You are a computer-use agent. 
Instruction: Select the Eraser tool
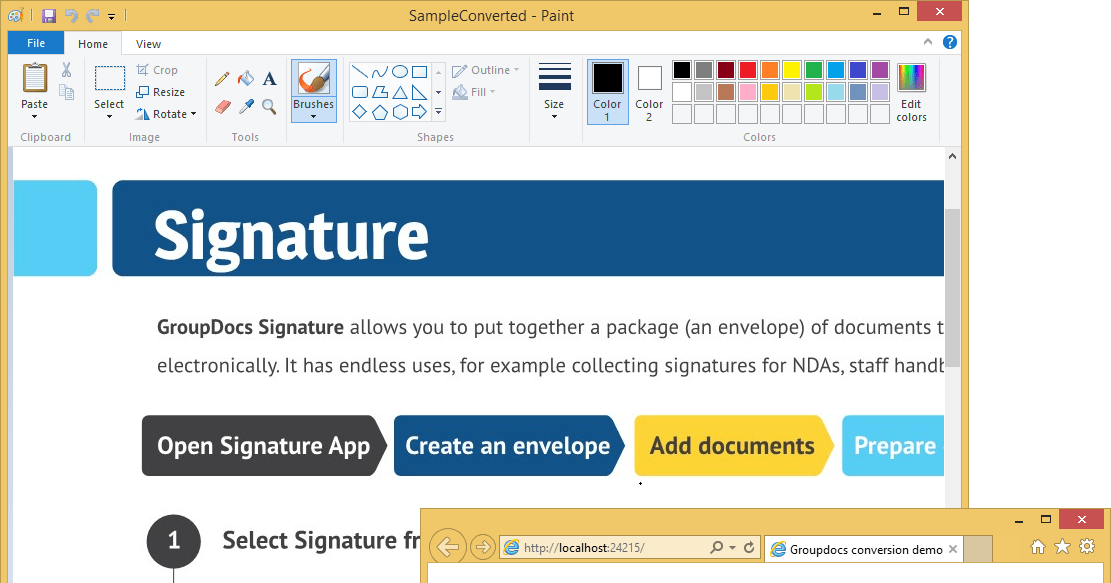coord(222,106)
